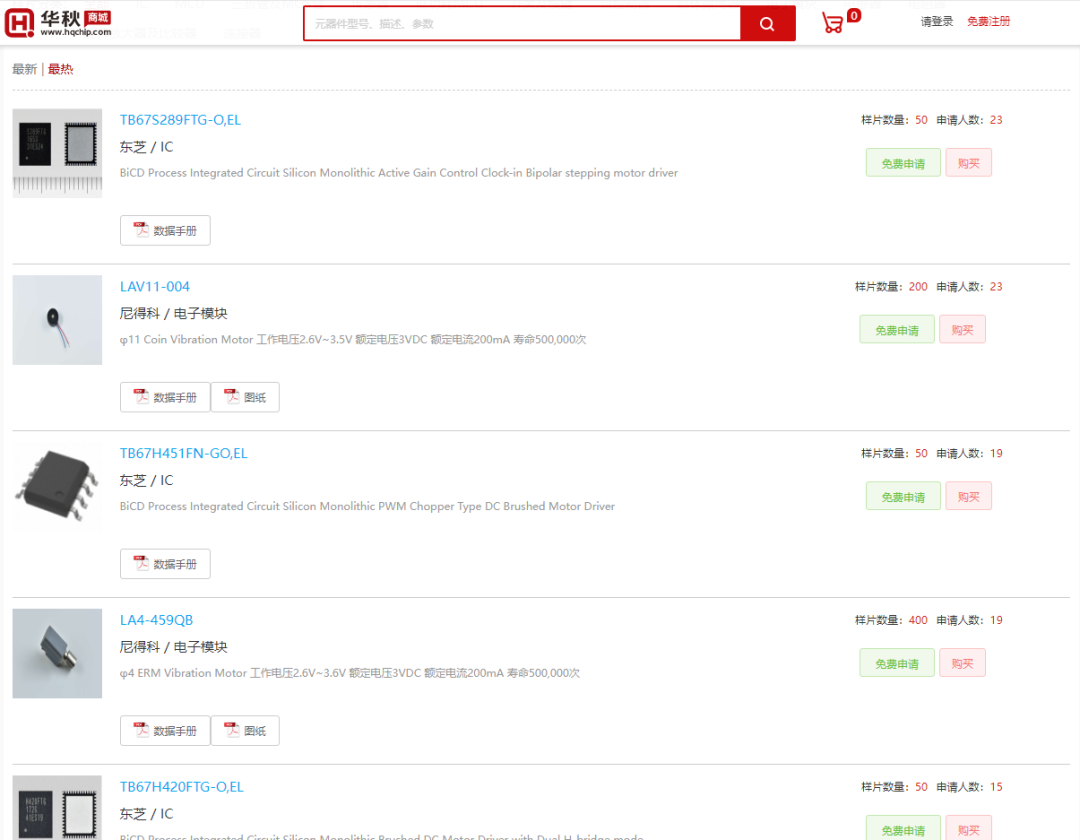Click the red search magnifier button

(x=767, y=24)
